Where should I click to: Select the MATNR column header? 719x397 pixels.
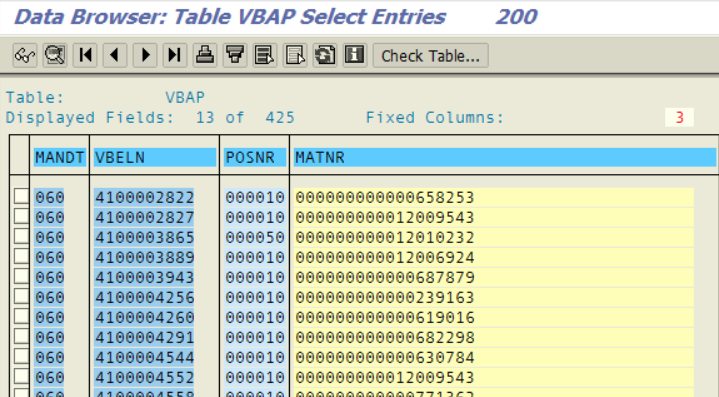504,157
